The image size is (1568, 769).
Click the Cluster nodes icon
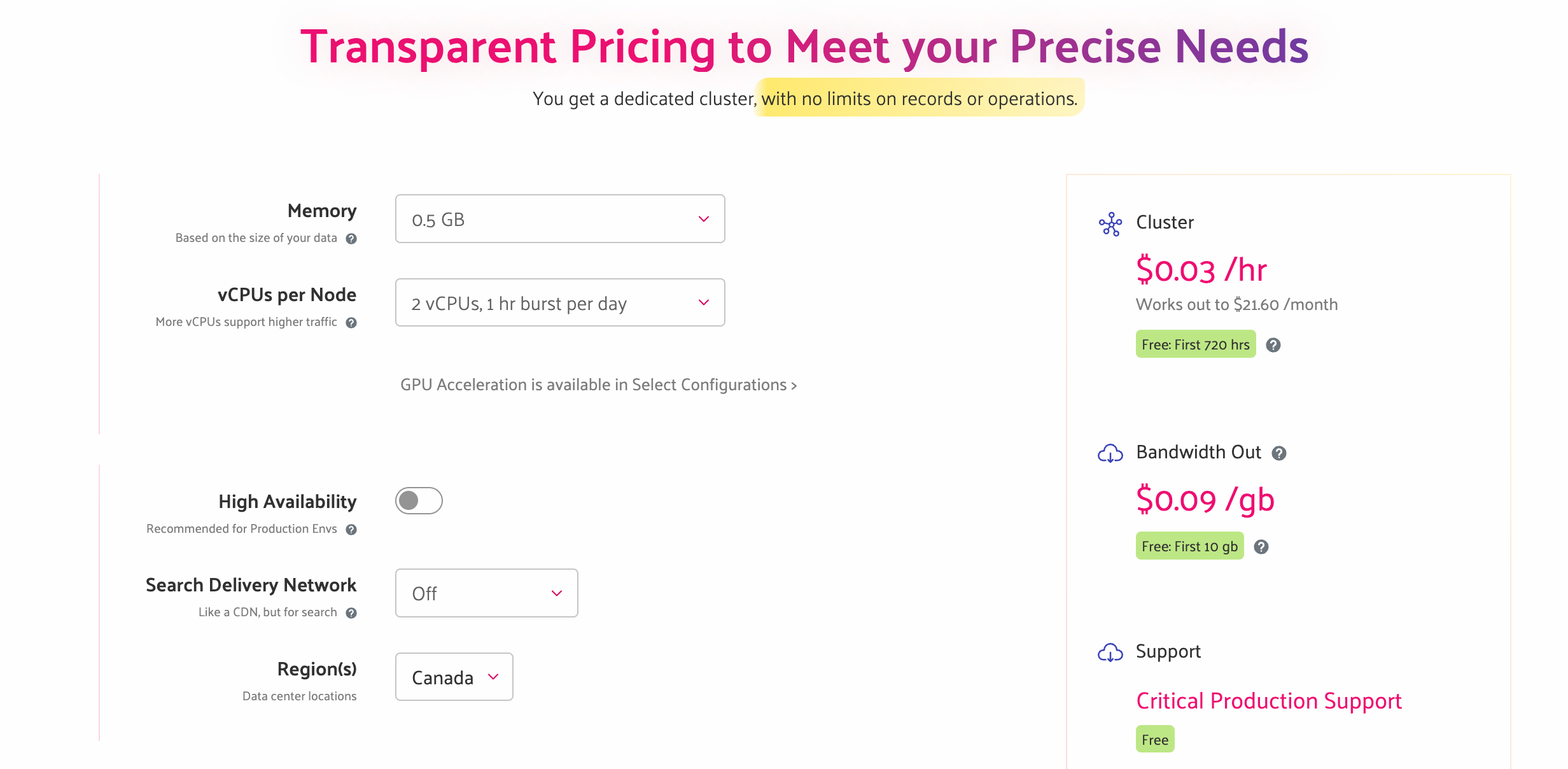click(1110, 224)
